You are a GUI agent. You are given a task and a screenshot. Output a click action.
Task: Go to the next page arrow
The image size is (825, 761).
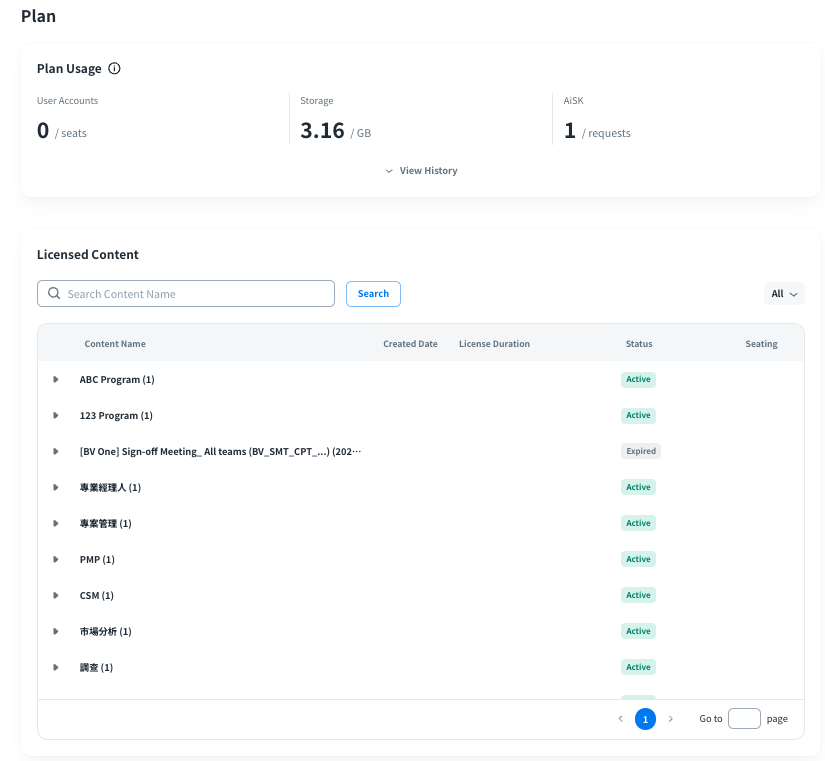670,719
